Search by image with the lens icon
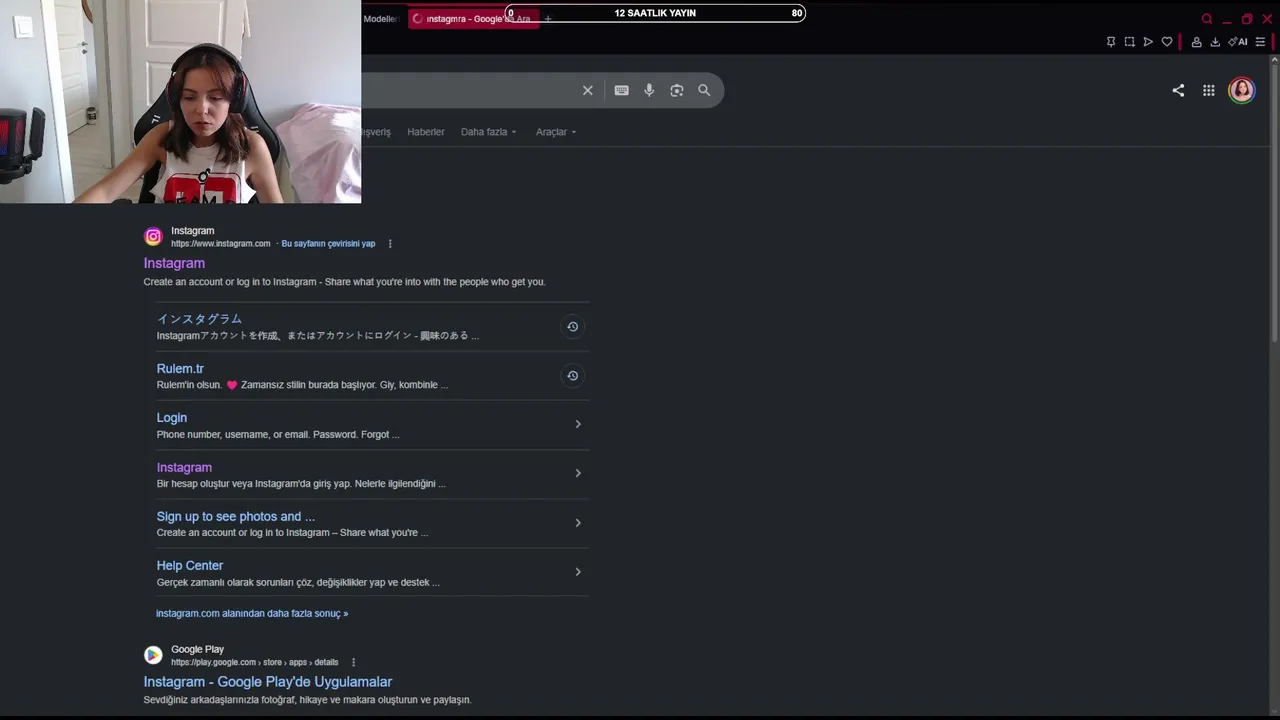This screenshot has height=720, width=1280. [677, 90]
